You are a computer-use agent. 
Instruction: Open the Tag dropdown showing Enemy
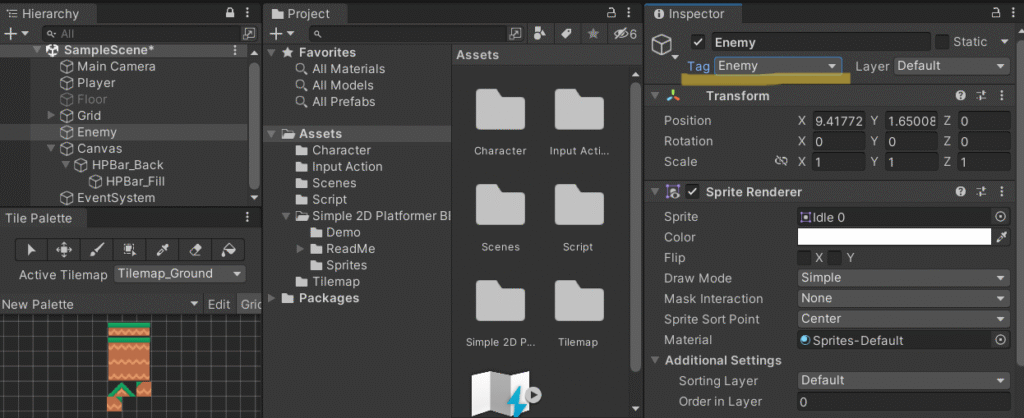779,66
